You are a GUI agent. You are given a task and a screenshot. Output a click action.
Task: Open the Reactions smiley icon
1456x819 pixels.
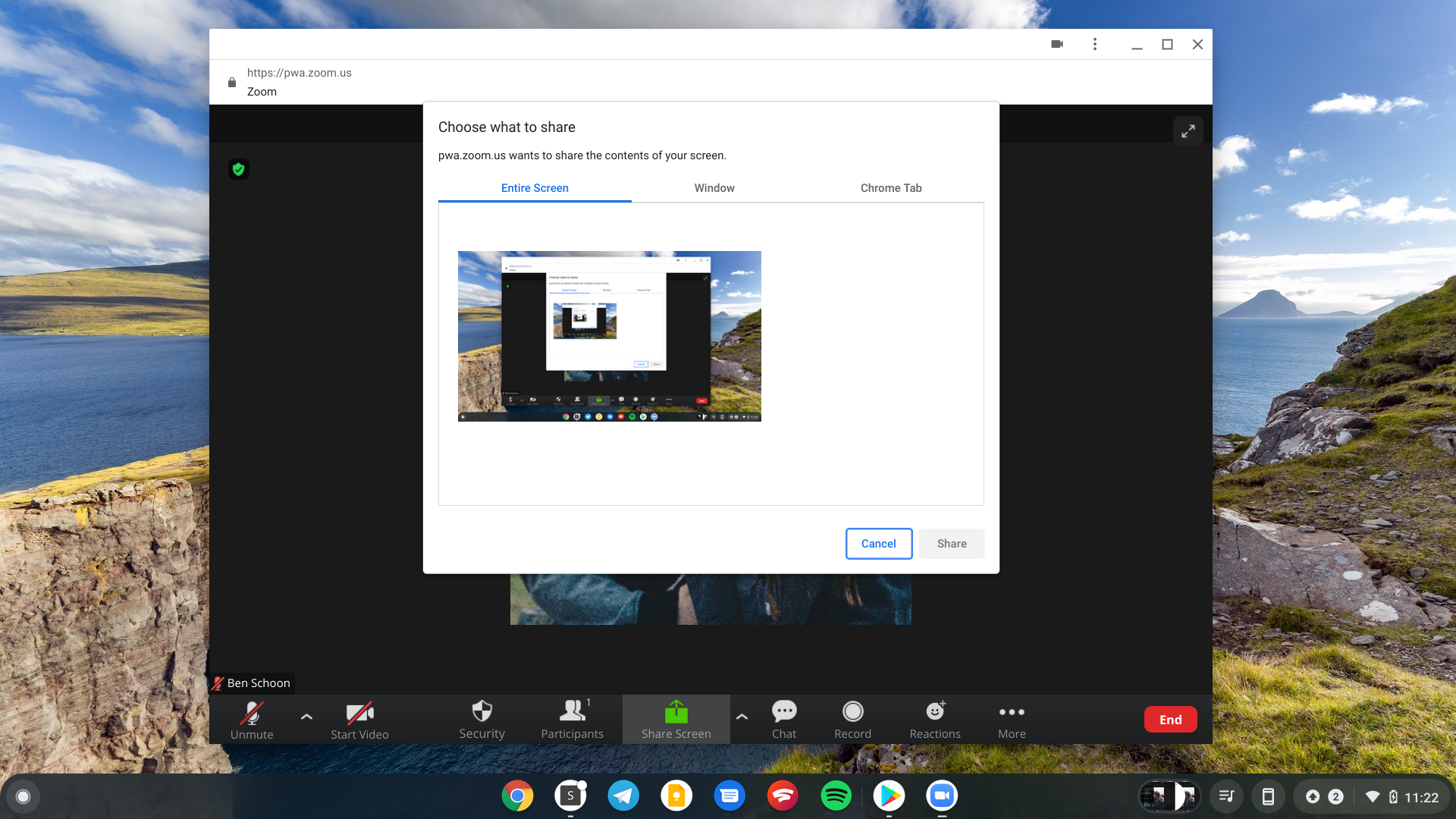click(934, 712)
